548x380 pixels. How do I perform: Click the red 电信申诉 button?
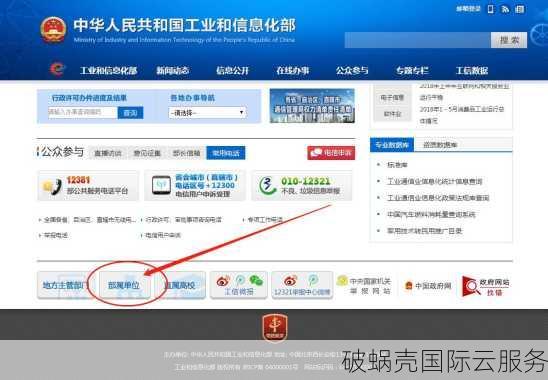pos(331,153)
